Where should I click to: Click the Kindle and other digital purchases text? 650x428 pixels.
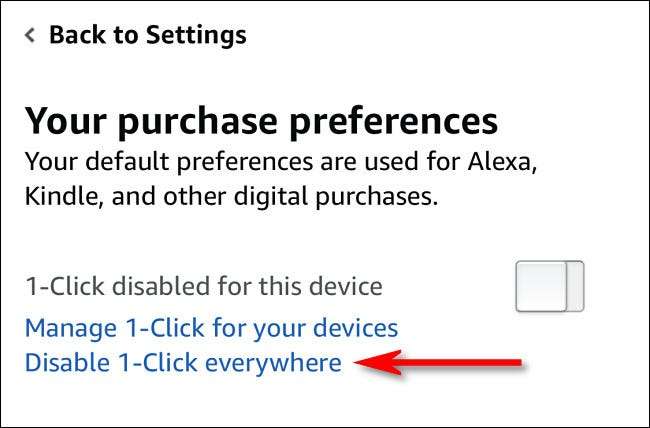(231, 197)
